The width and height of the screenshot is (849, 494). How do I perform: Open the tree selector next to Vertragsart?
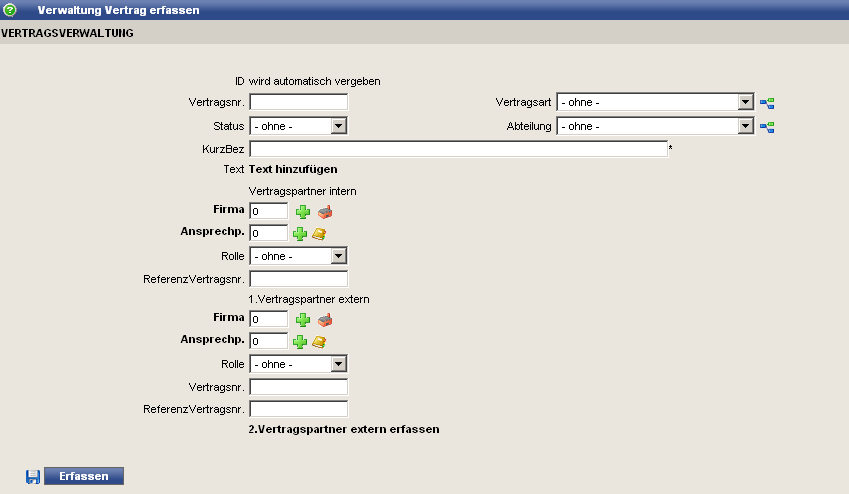click(x=767, y=102)
